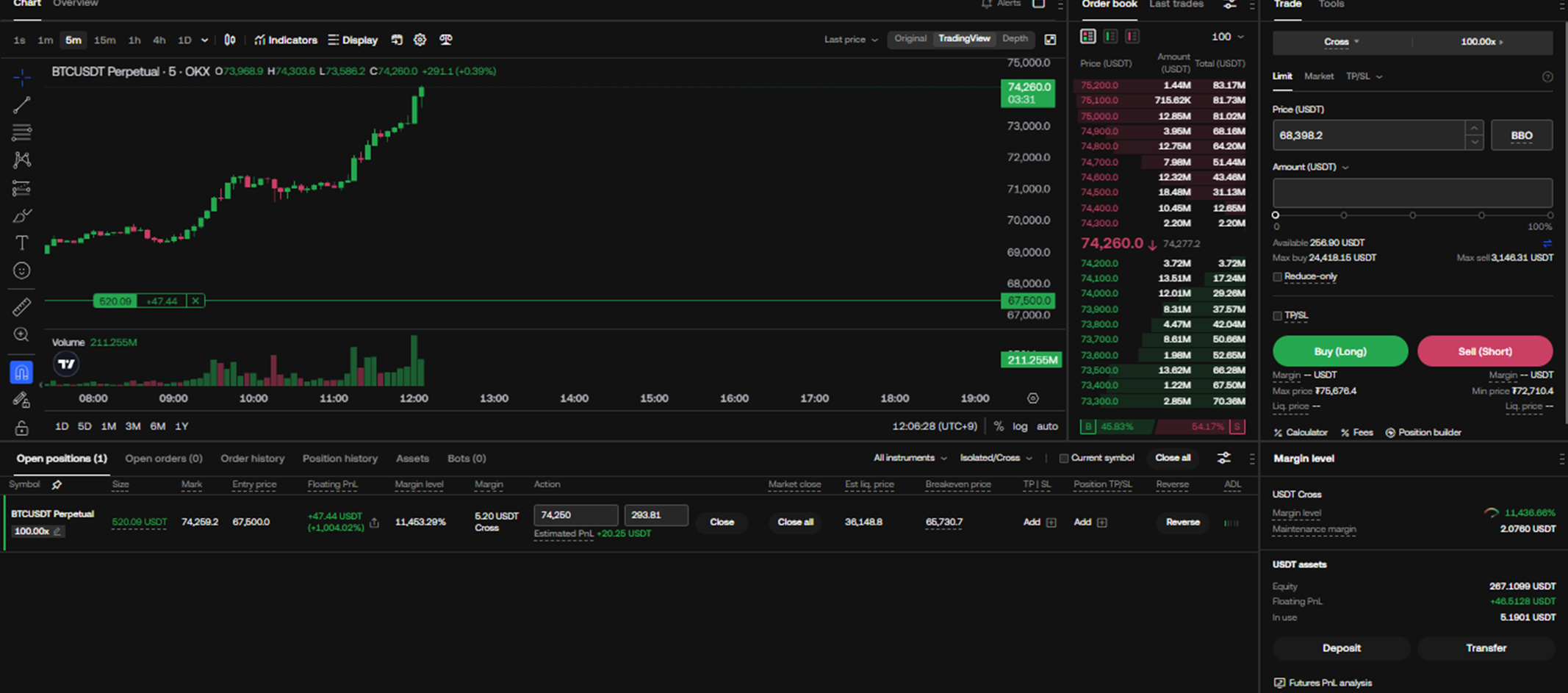Screen dimensions: 1568x693
Task: Share the floating PnL
Action: click(x=375, y=523)
